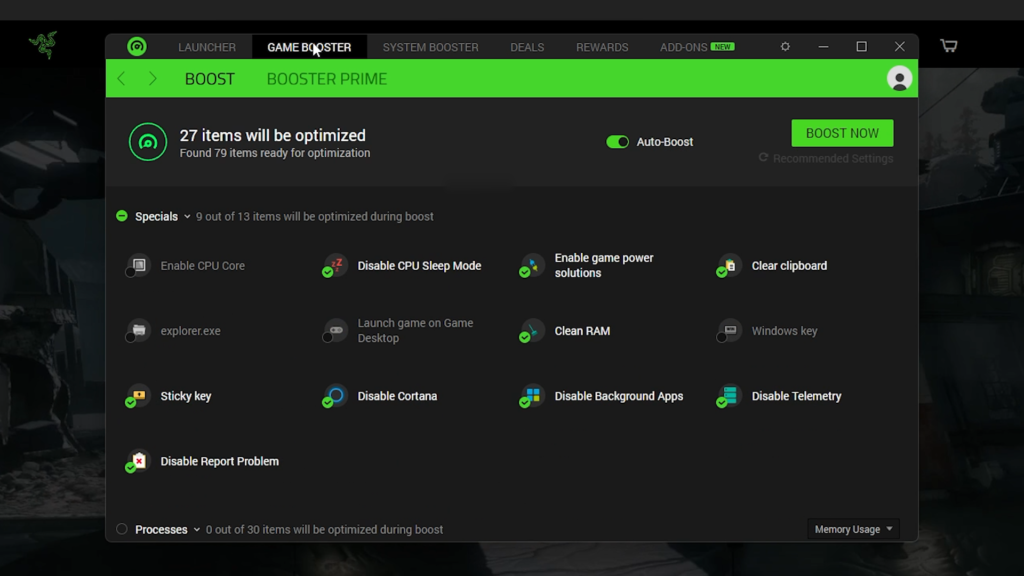Click the Sticky key icon
The image size is (1024, 576).
tap(138, 396)
